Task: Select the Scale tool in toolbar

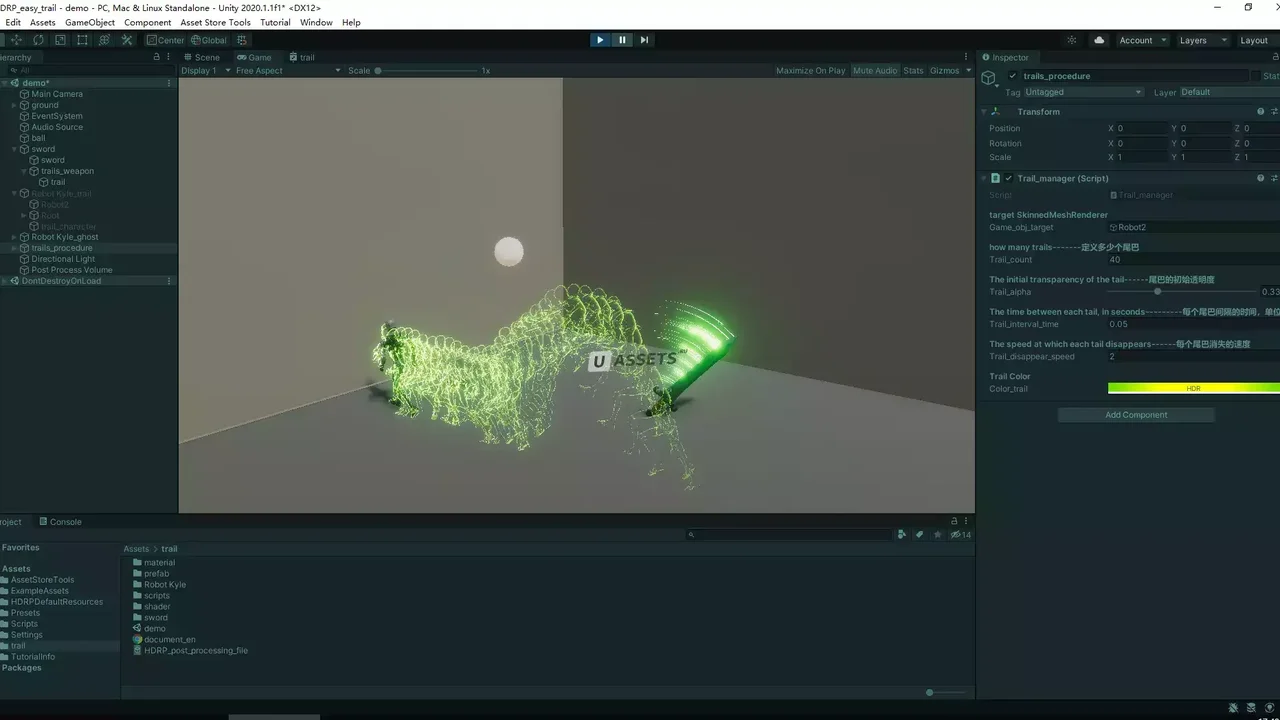Action: click(60, 40)
